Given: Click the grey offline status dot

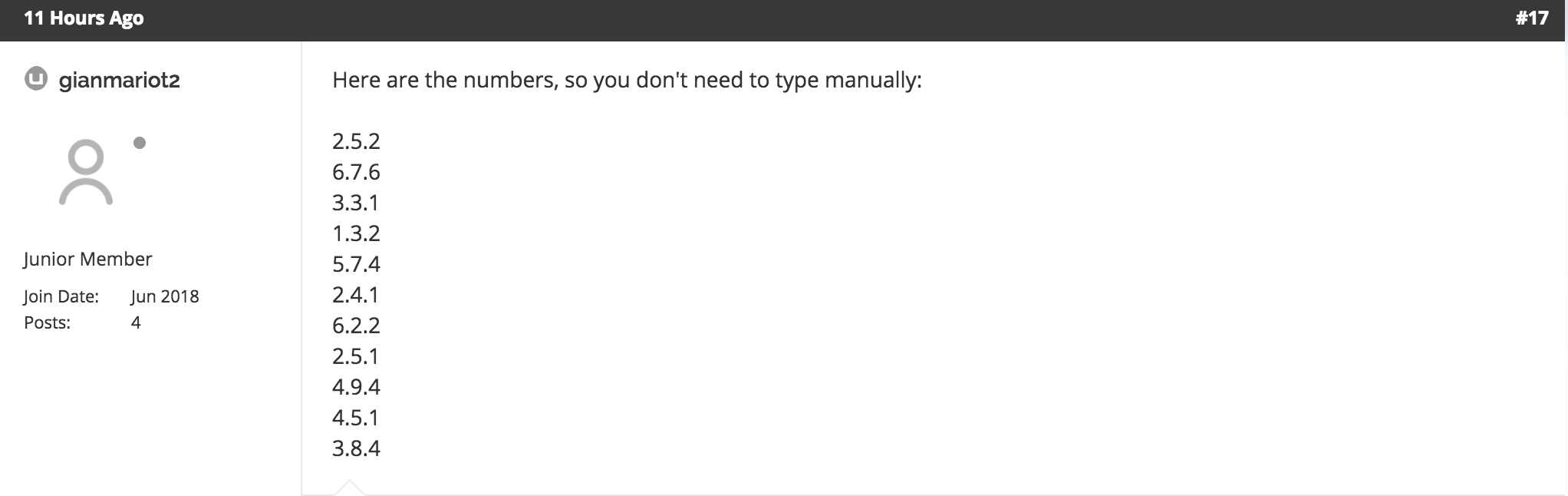Looking at the screenshot, I should [x=140, y=143].
